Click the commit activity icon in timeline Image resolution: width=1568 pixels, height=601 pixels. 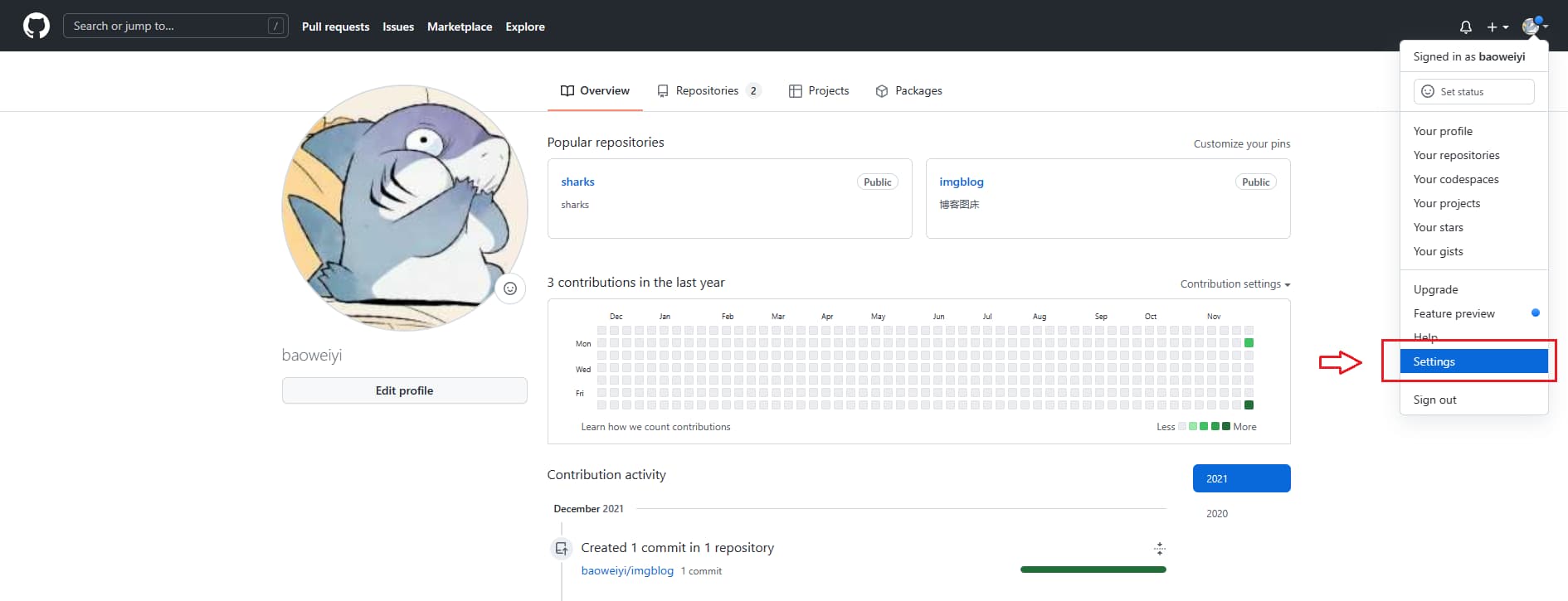point(562,548)
